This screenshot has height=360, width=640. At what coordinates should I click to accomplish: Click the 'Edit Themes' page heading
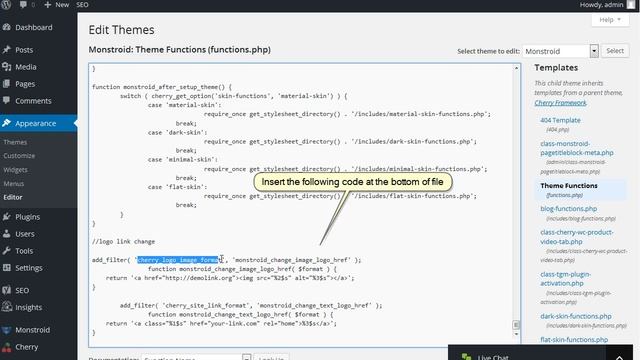pos(121,30)
